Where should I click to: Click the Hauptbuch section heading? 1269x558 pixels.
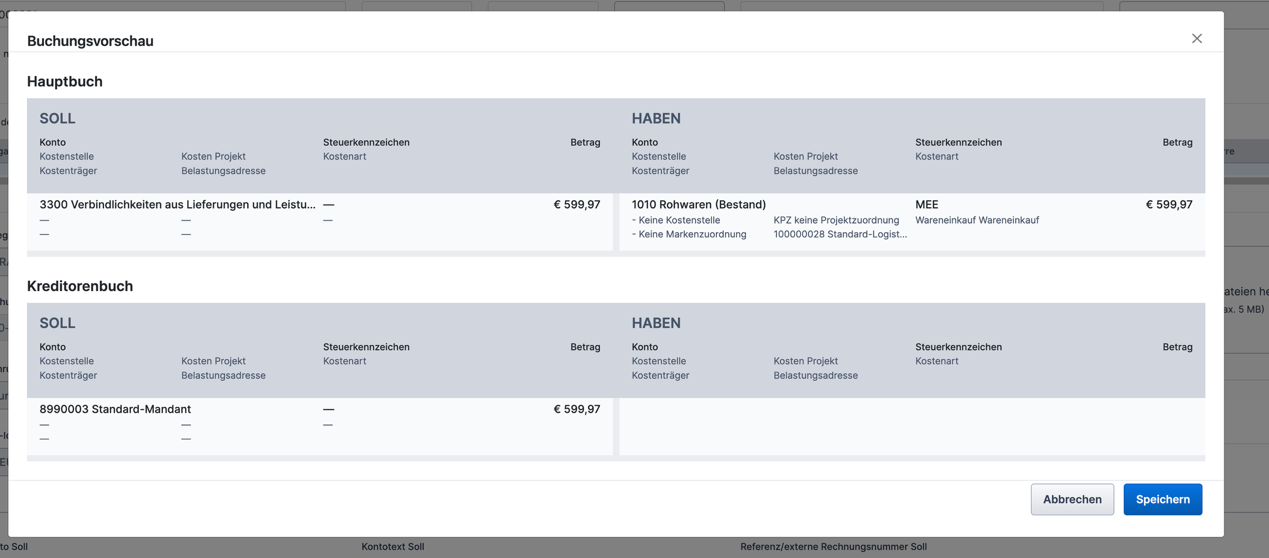(65, 81)
